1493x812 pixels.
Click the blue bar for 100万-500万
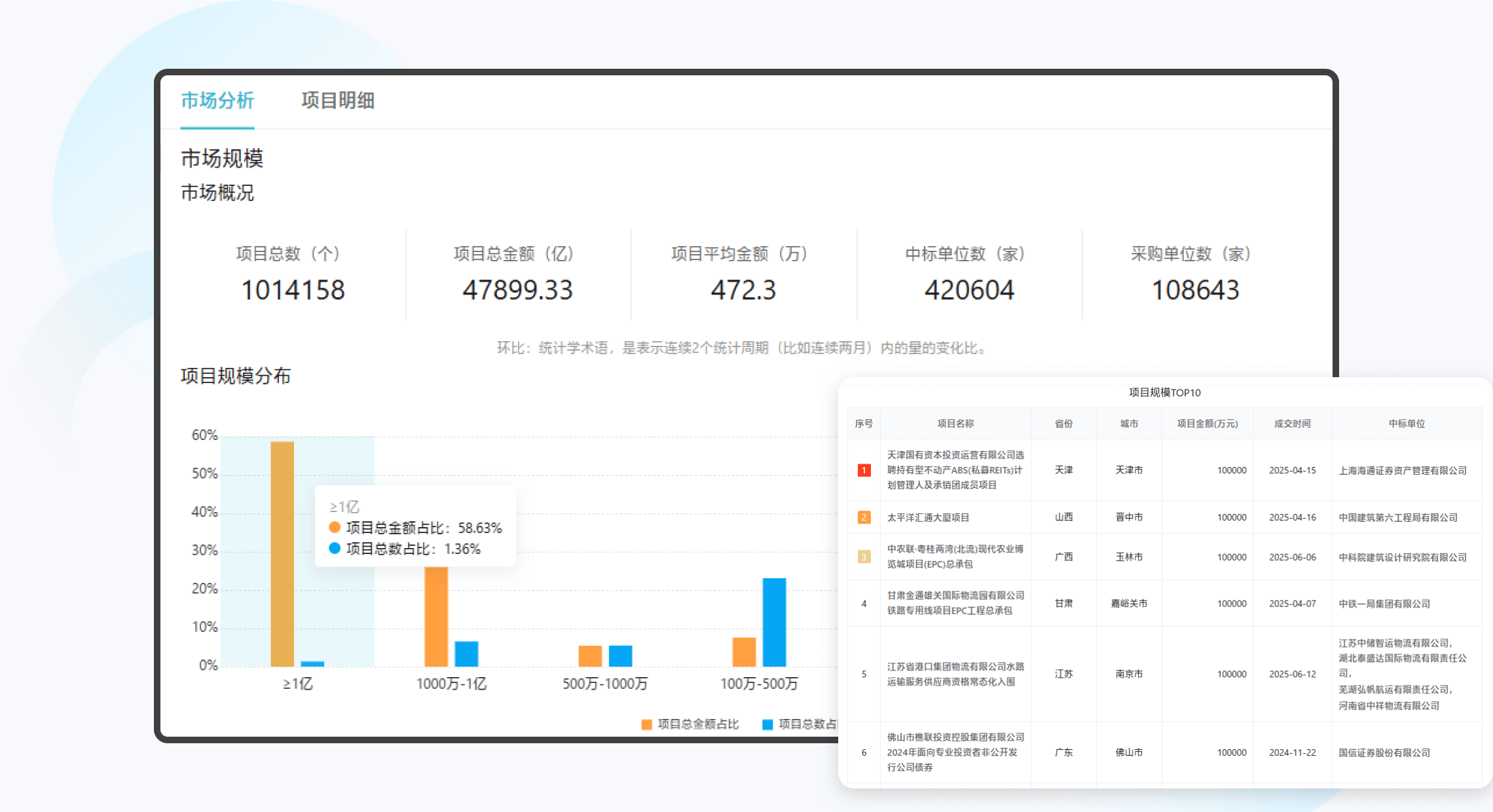pyautogui.click(x=774, y=622)
